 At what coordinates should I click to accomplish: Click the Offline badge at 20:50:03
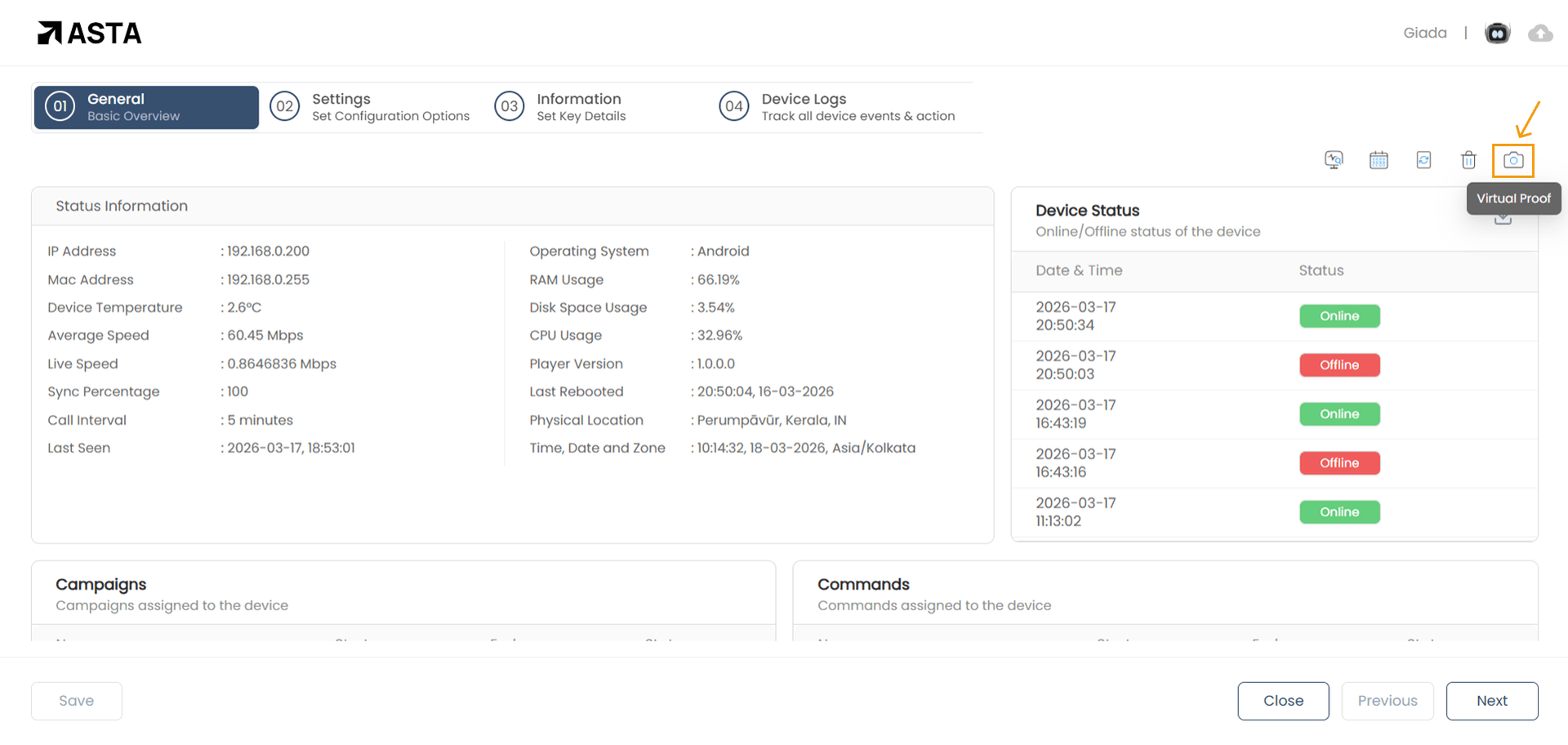(1339, 365)
